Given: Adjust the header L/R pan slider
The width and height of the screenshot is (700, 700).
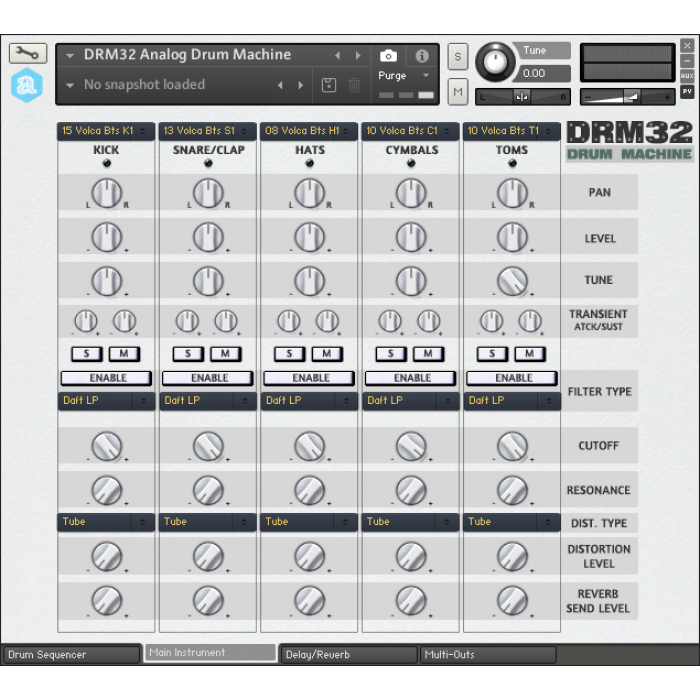Looking at the screenshot, I should (523, 97).
